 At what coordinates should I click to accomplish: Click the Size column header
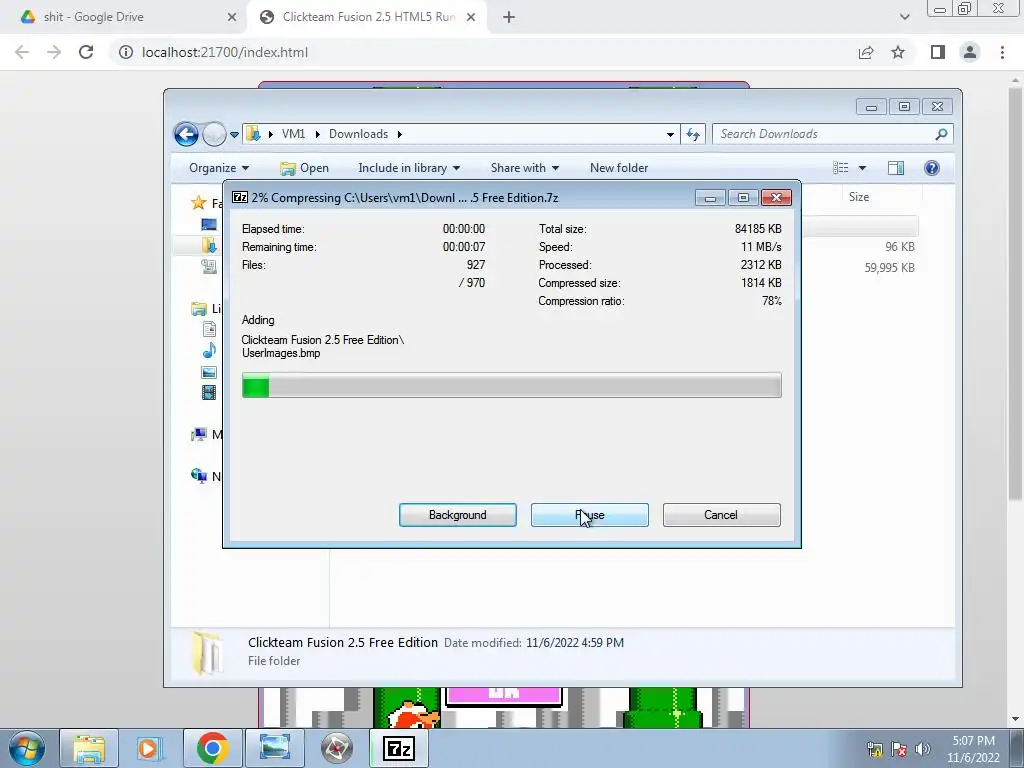(x=858, y=197)
